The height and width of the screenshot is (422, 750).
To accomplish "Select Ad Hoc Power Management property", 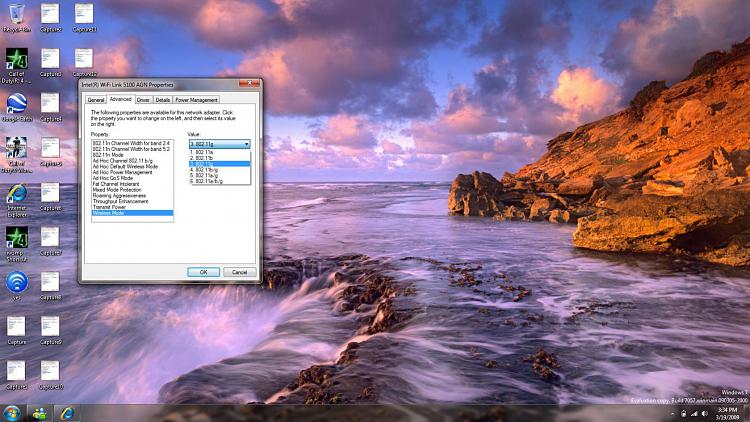I will pos(132,172).
